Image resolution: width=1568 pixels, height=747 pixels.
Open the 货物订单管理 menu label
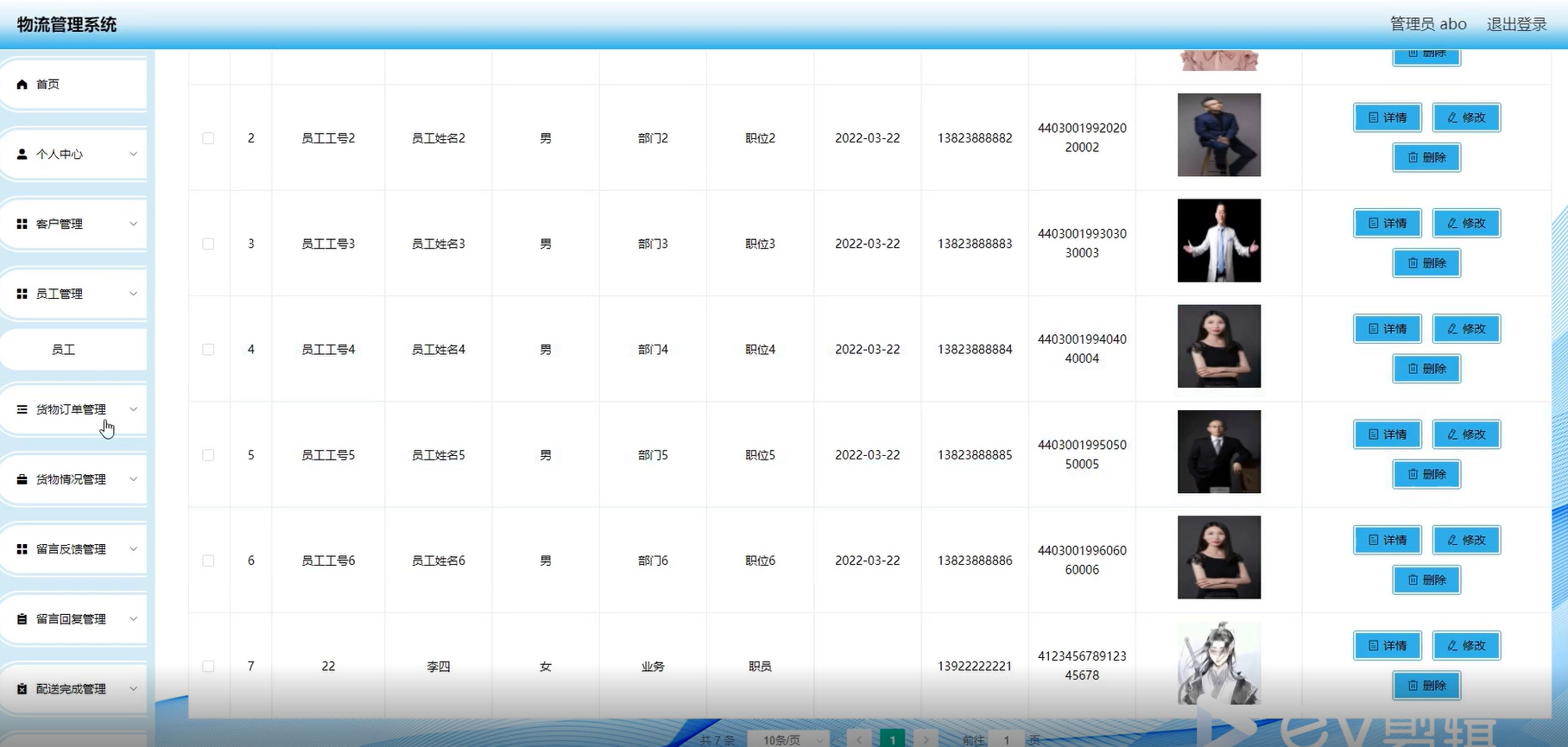[x=71, y=409]
